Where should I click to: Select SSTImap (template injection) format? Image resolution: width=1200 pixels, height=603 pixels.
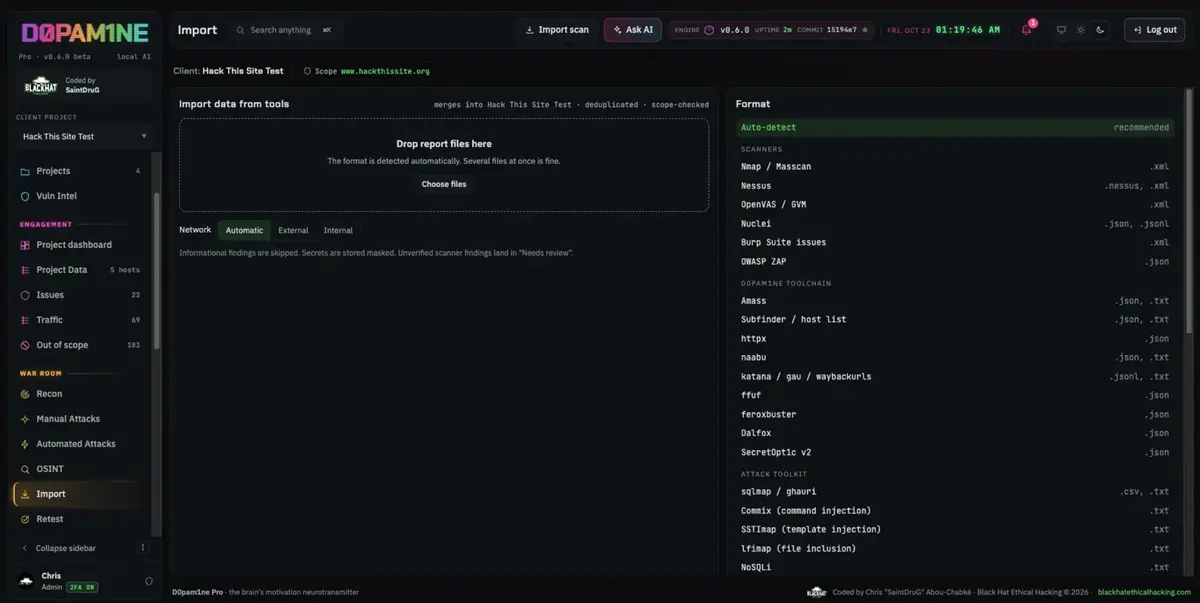[955, 529]
